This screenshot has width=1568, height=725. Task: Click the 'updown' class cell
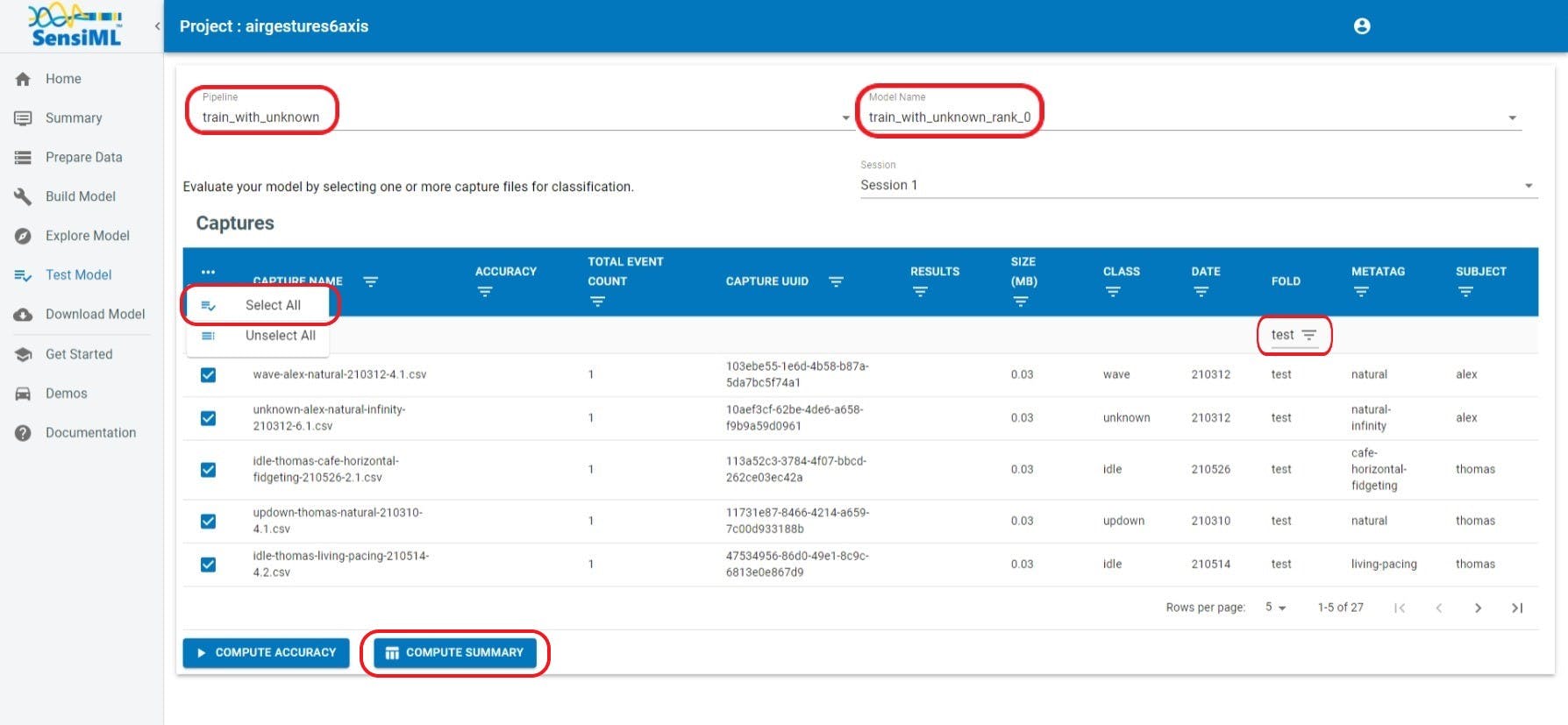(x=1123, y=521)
